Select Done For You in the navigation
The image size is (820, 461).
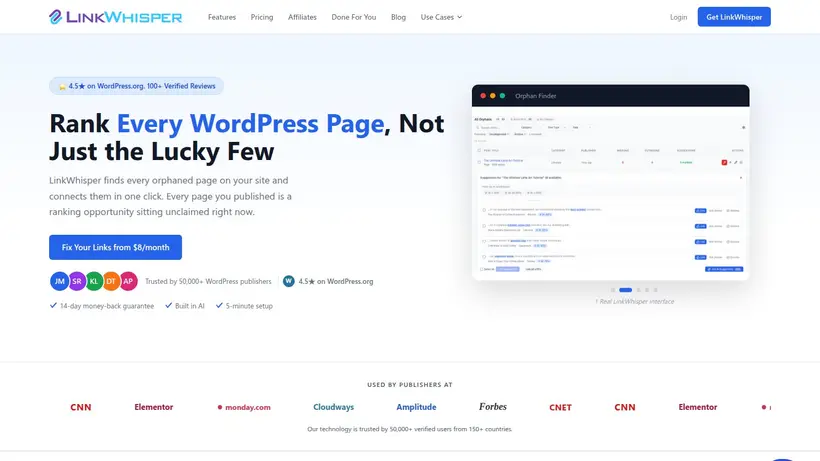pos(354,17)
